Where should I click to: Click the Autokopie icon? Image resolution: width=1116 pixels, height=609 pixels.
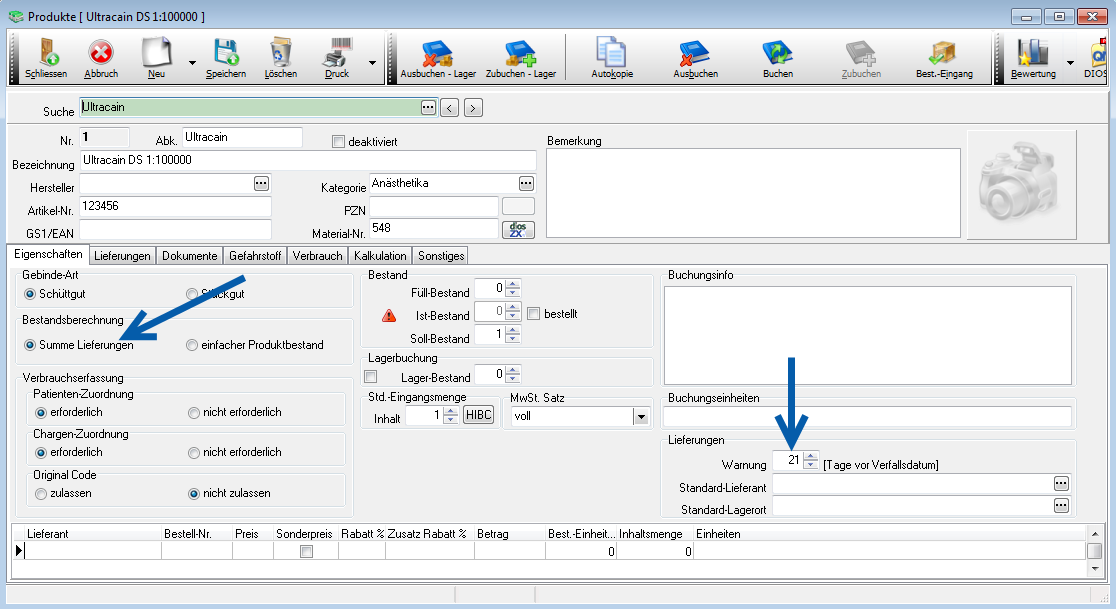point(611,53)
